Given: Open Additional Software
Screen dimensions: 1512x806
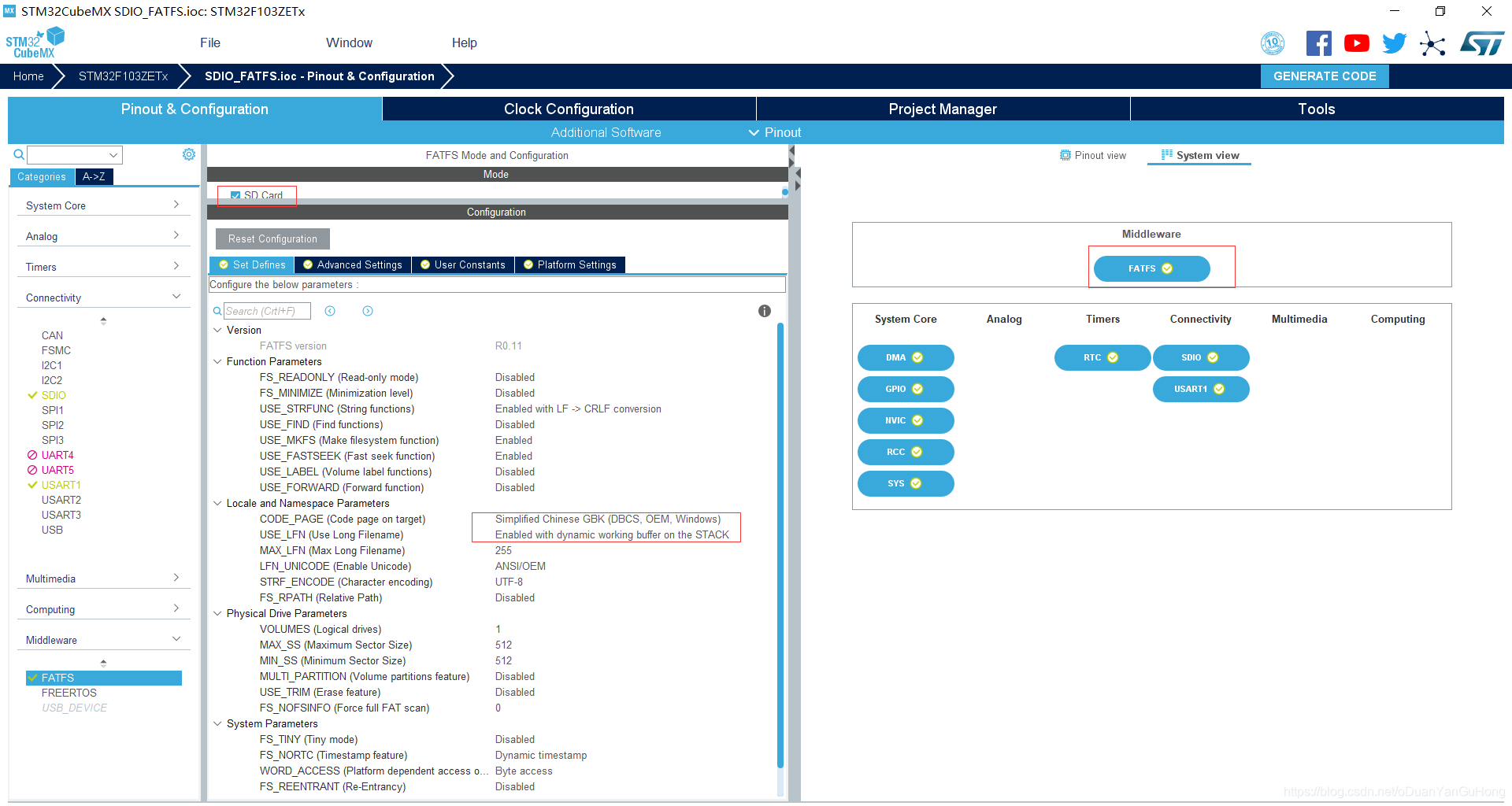Looking at the screenshot, I should 606,132.
